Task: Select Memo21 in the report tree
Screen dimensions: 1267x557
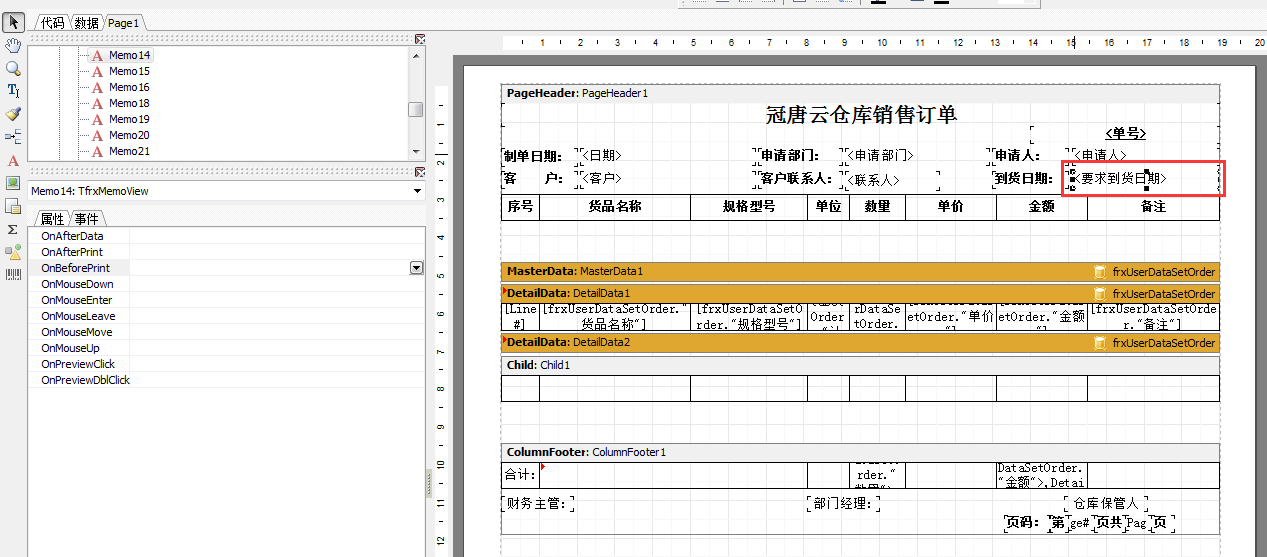Action: click(x=130, y=151)
